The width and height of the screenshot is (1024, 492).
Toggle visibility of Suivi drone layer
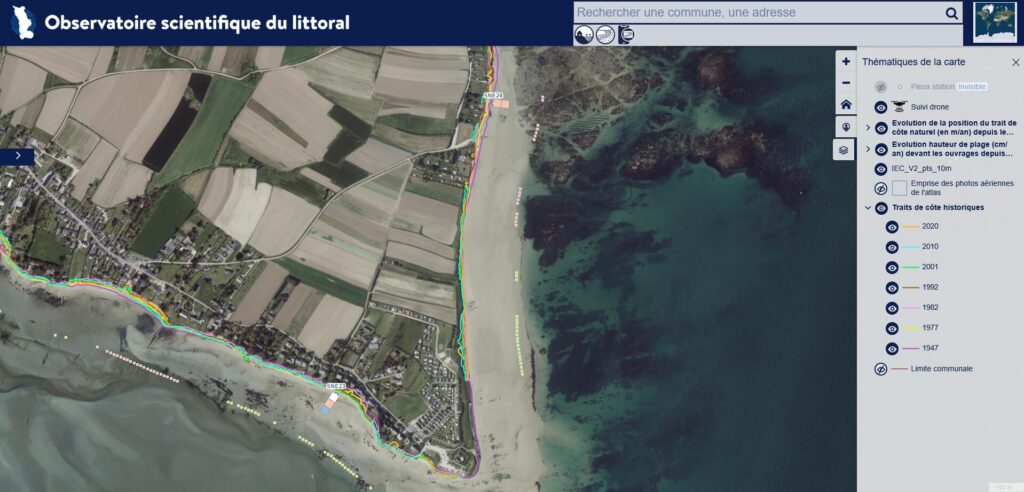(x=881, y=107)
